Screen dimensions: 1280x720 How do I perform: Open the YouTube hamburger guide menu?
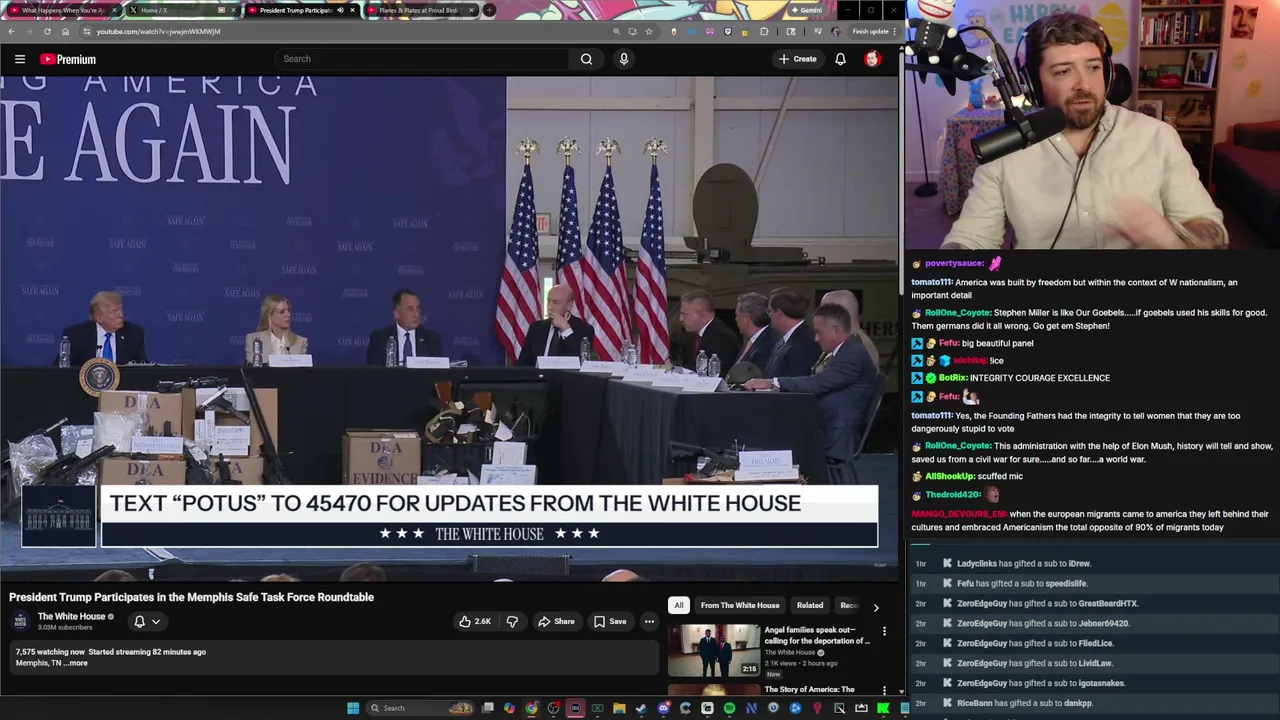[20, 59]
